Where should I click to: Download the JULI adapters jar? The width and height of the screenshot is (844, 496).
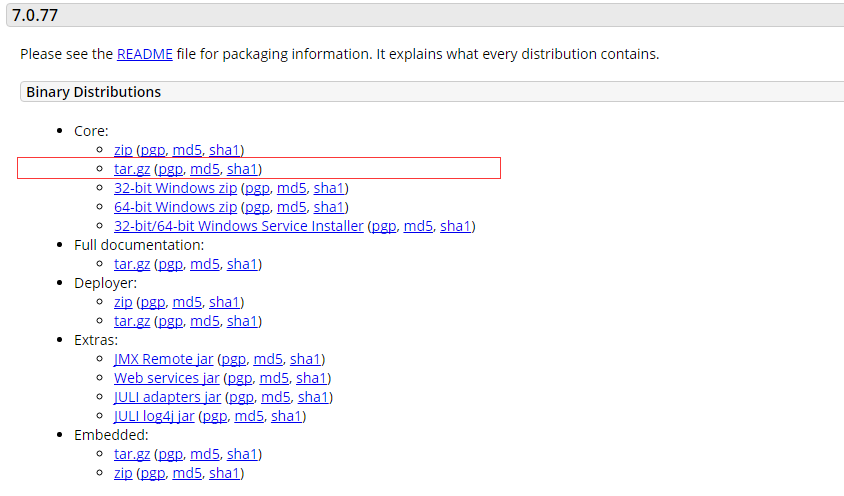pyautogui.click(x=167, y=397)
